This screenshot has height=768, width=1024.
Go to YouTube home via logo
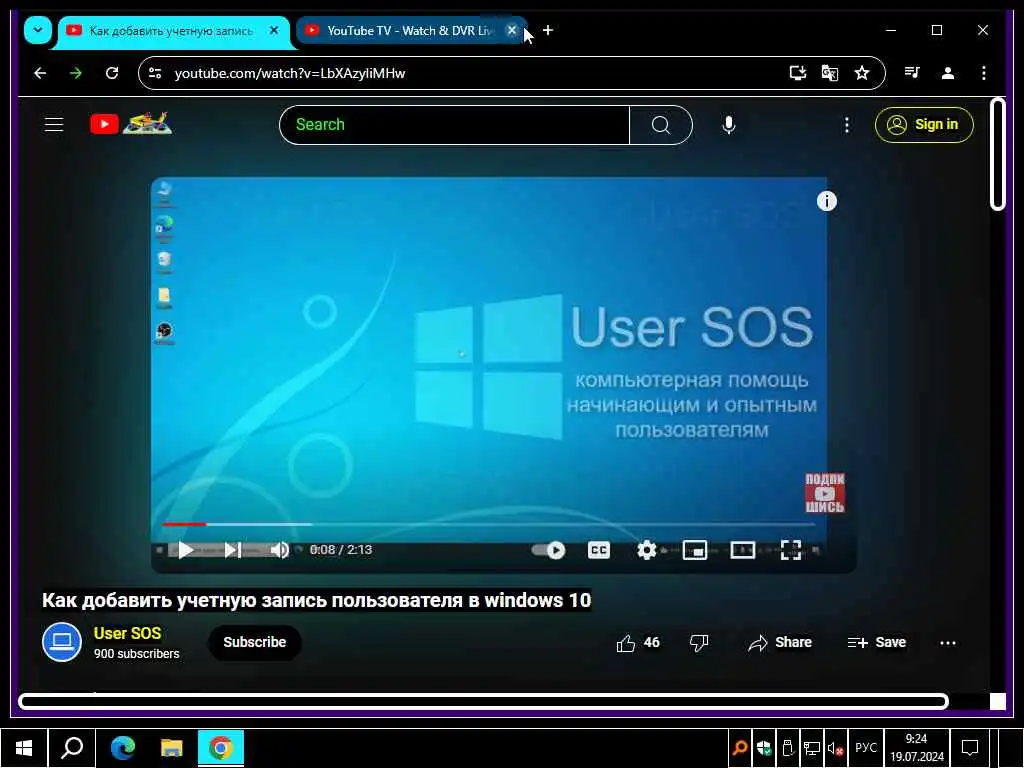click(131, 123)
